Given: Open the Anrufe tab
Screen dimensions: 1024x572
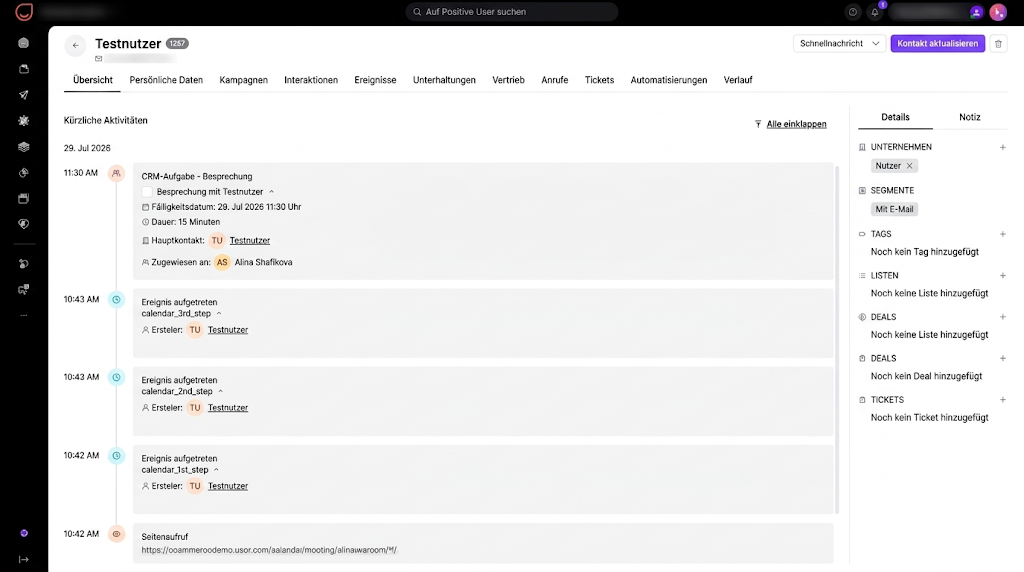Looking at the screenshot, I should (x=554, y=80).
